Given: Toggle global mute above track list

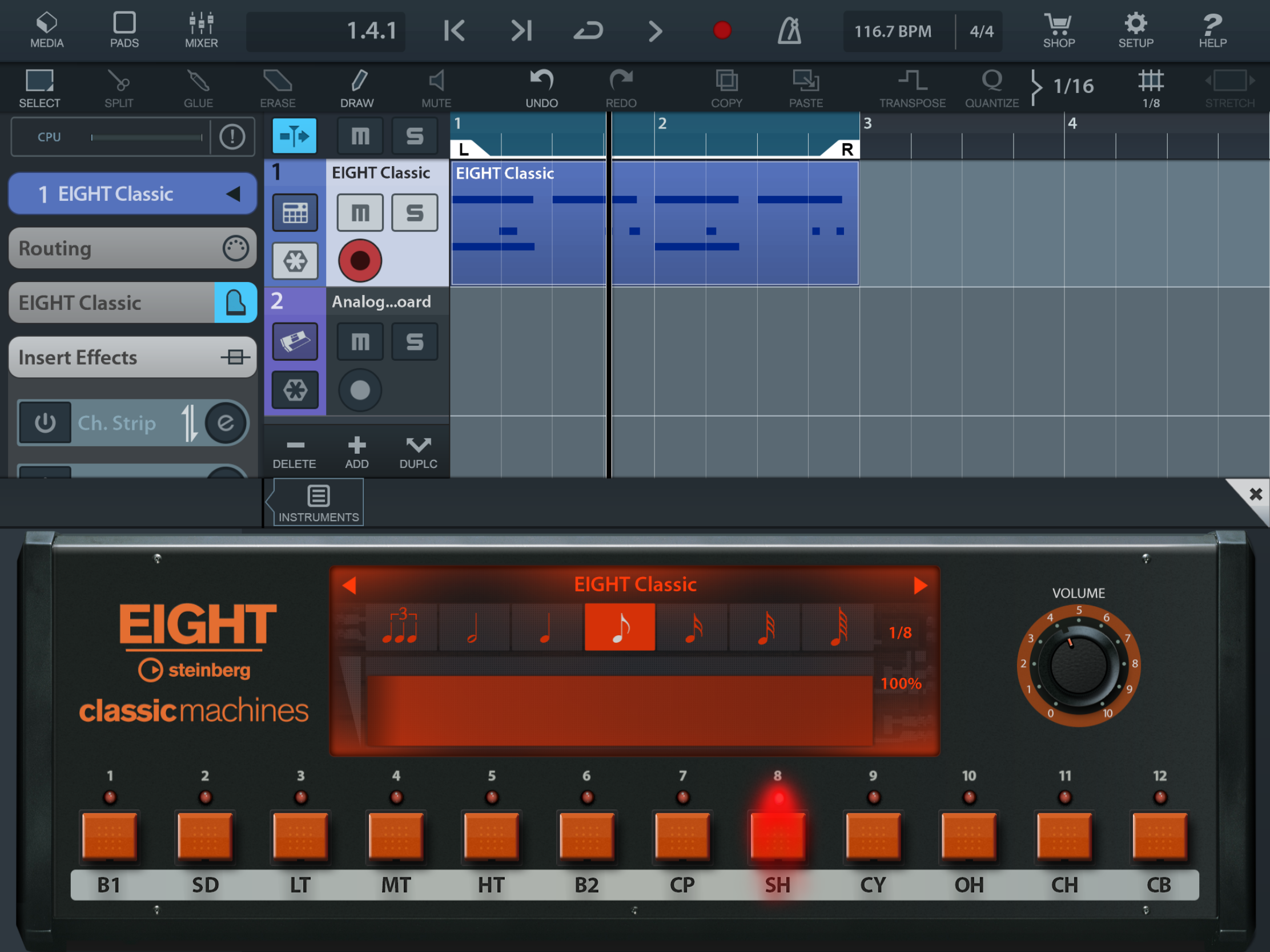Looking at the screenshot, I should [x=360, y=136].
